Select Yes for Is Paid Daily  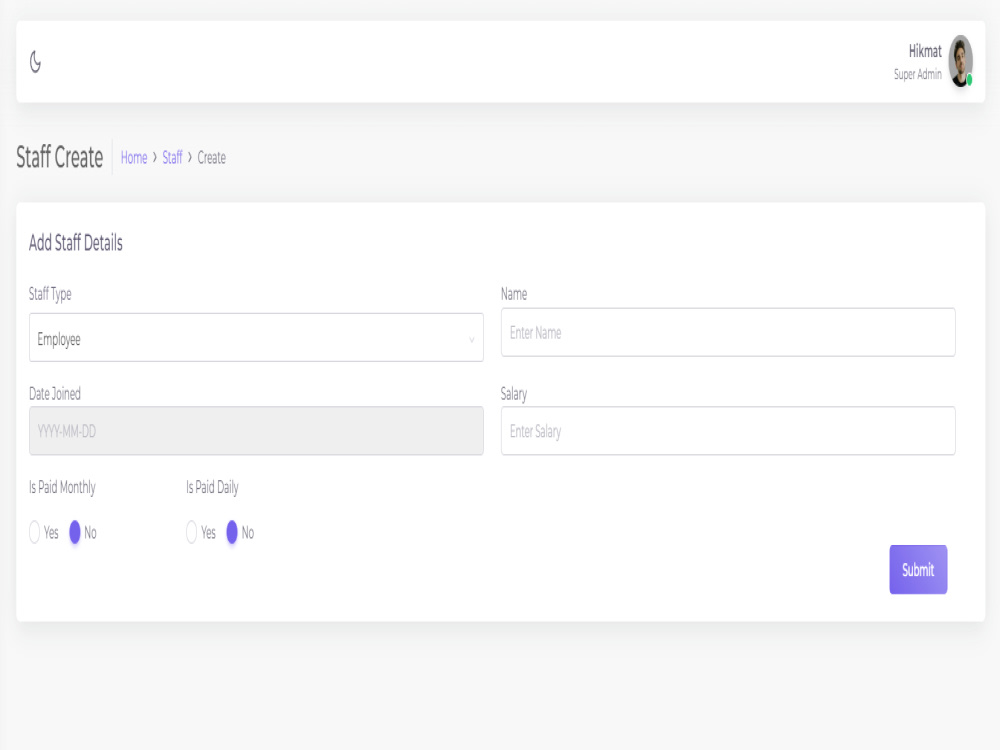pos(191,532)
